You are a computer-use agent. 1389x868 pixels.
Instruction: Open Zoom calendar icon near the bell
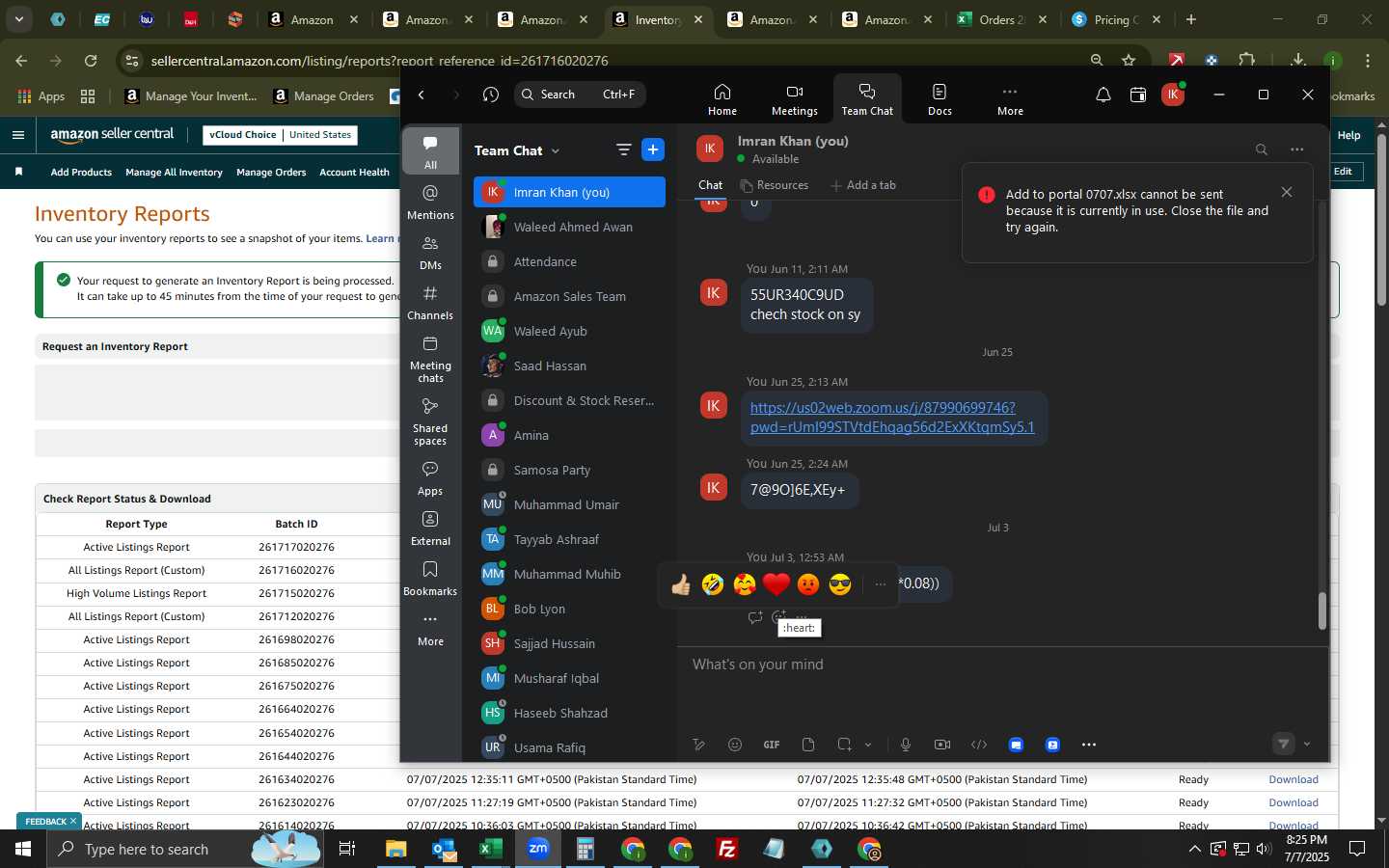1138,95
